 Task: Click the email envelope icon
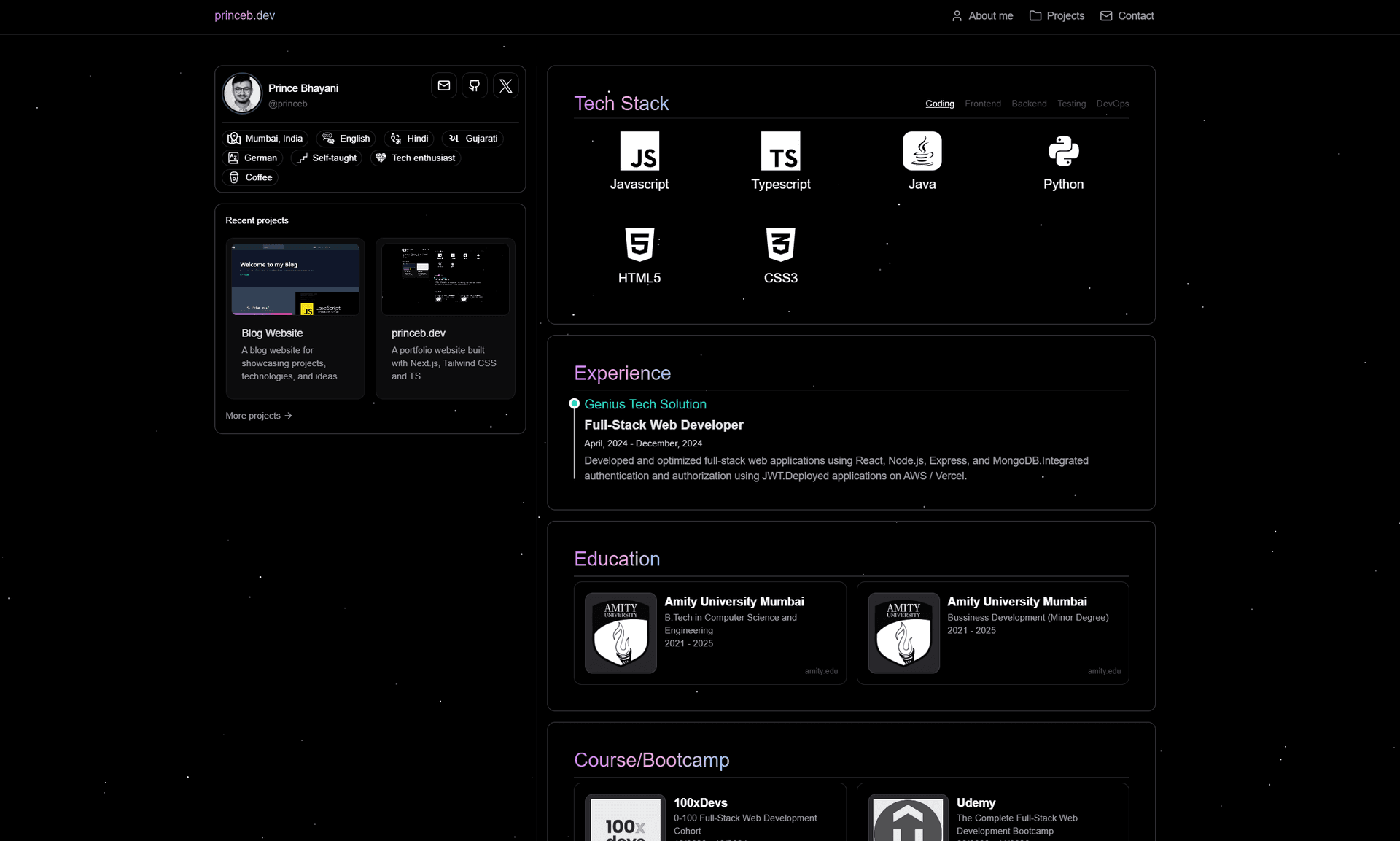pyautogui.click(x=443, y=85)
